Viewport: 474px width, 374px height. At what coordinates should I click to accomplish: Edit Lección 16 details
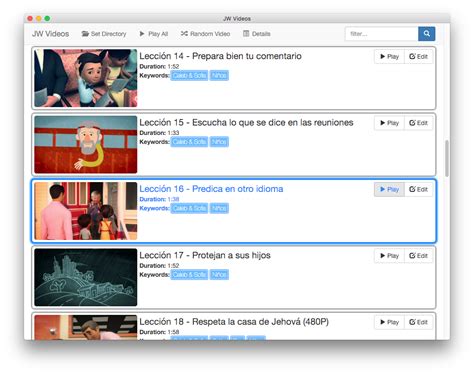tap(419, 189)
